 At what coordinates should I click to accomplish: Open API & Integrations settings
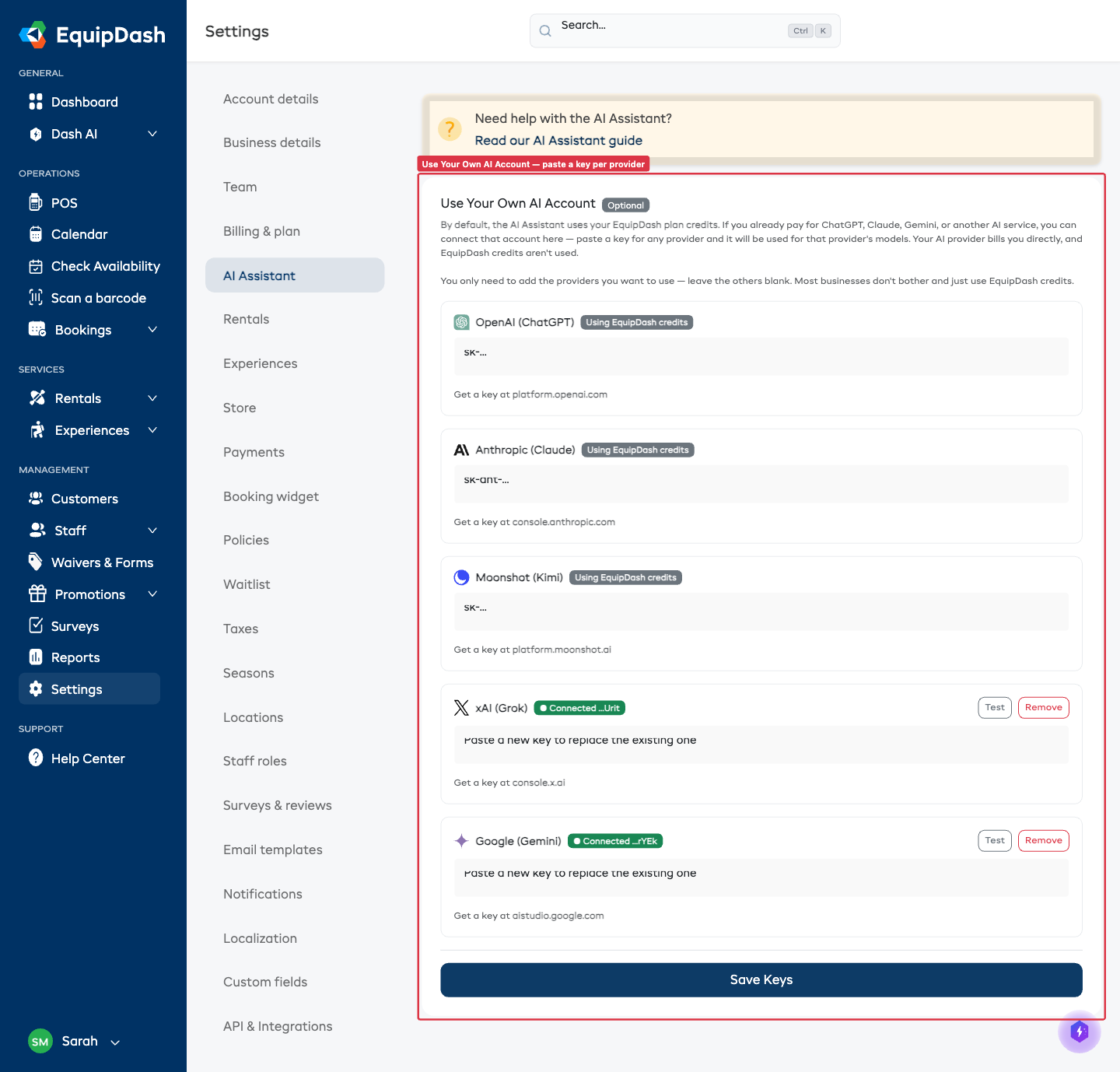coord(278,1026)
